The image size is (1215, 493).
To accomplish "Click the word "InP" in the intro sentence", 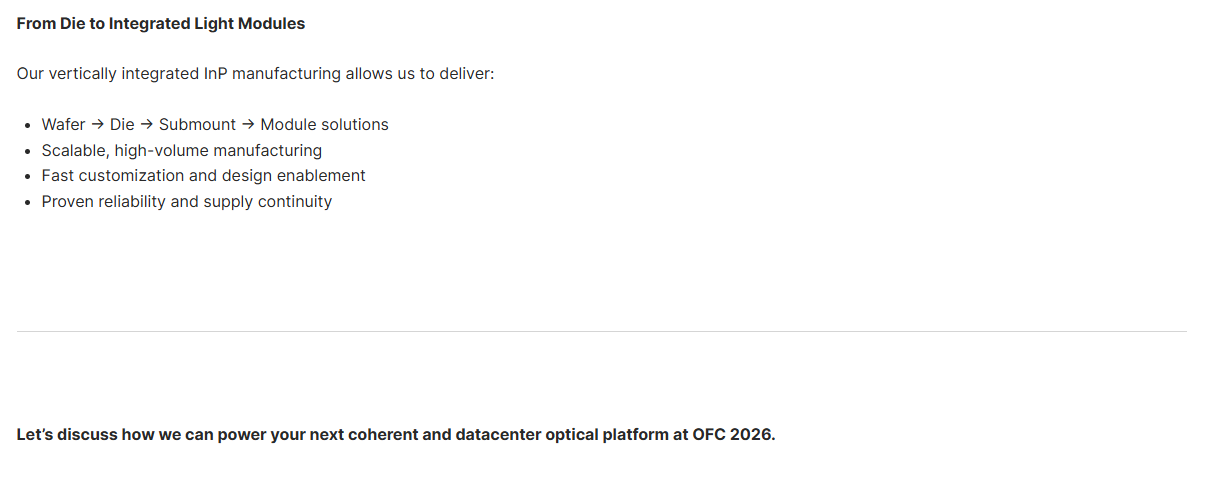I will (x=215, y=74).
